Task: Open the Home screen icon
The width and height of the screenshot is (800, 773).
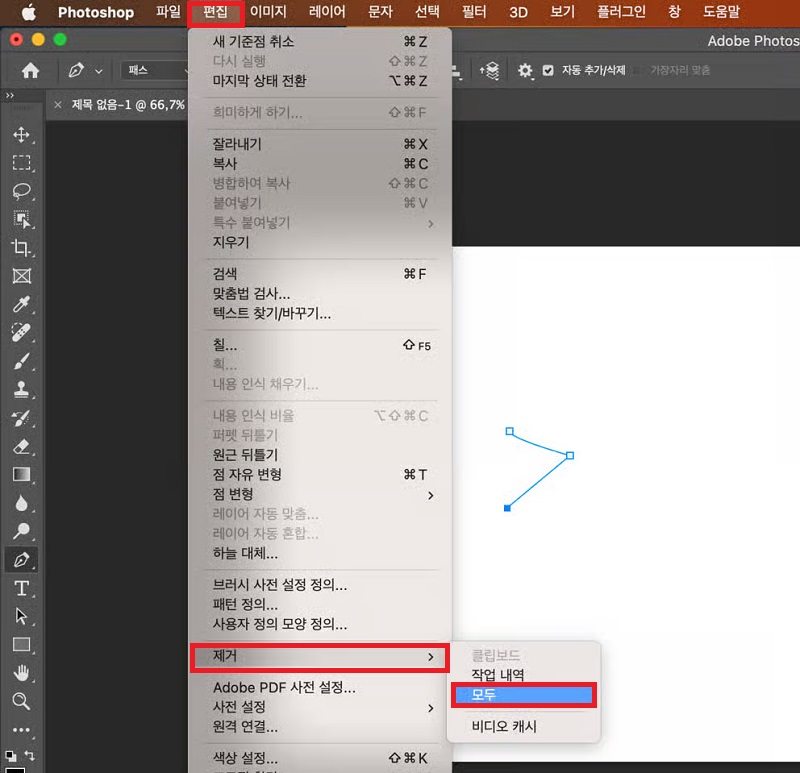Action: pos(30,71)
